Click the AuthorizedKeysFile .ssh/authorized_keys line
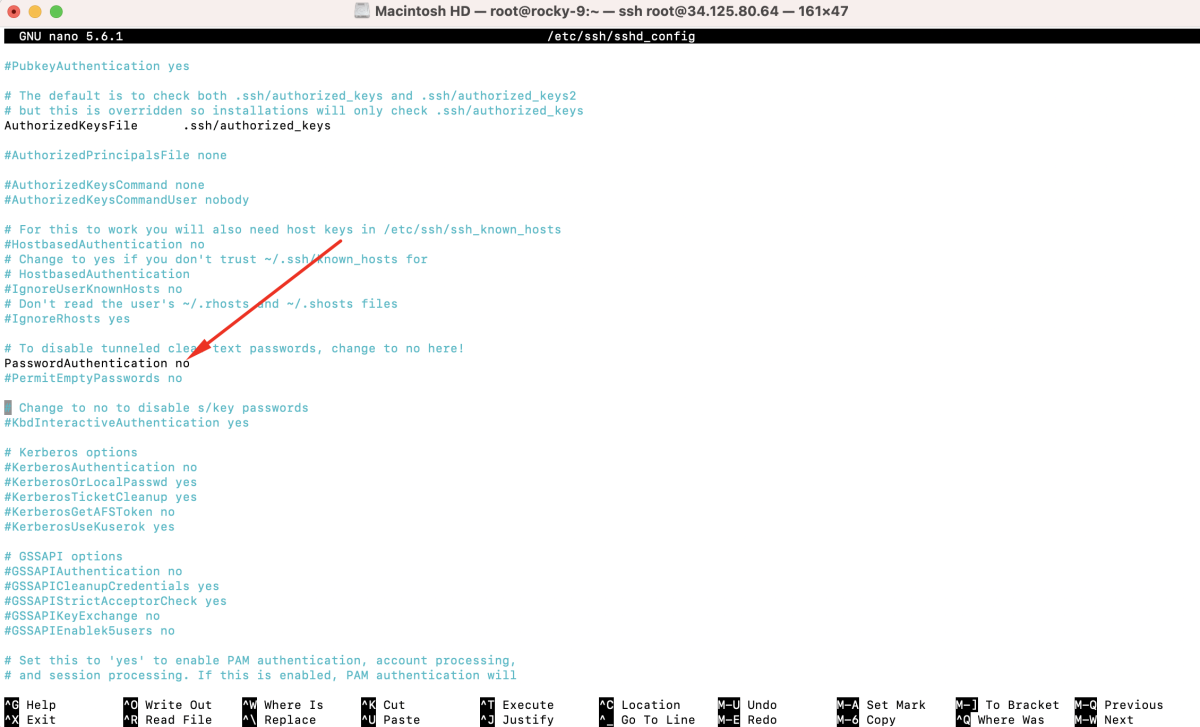Viewport: 1200px width, 727px height. [167, 126]
